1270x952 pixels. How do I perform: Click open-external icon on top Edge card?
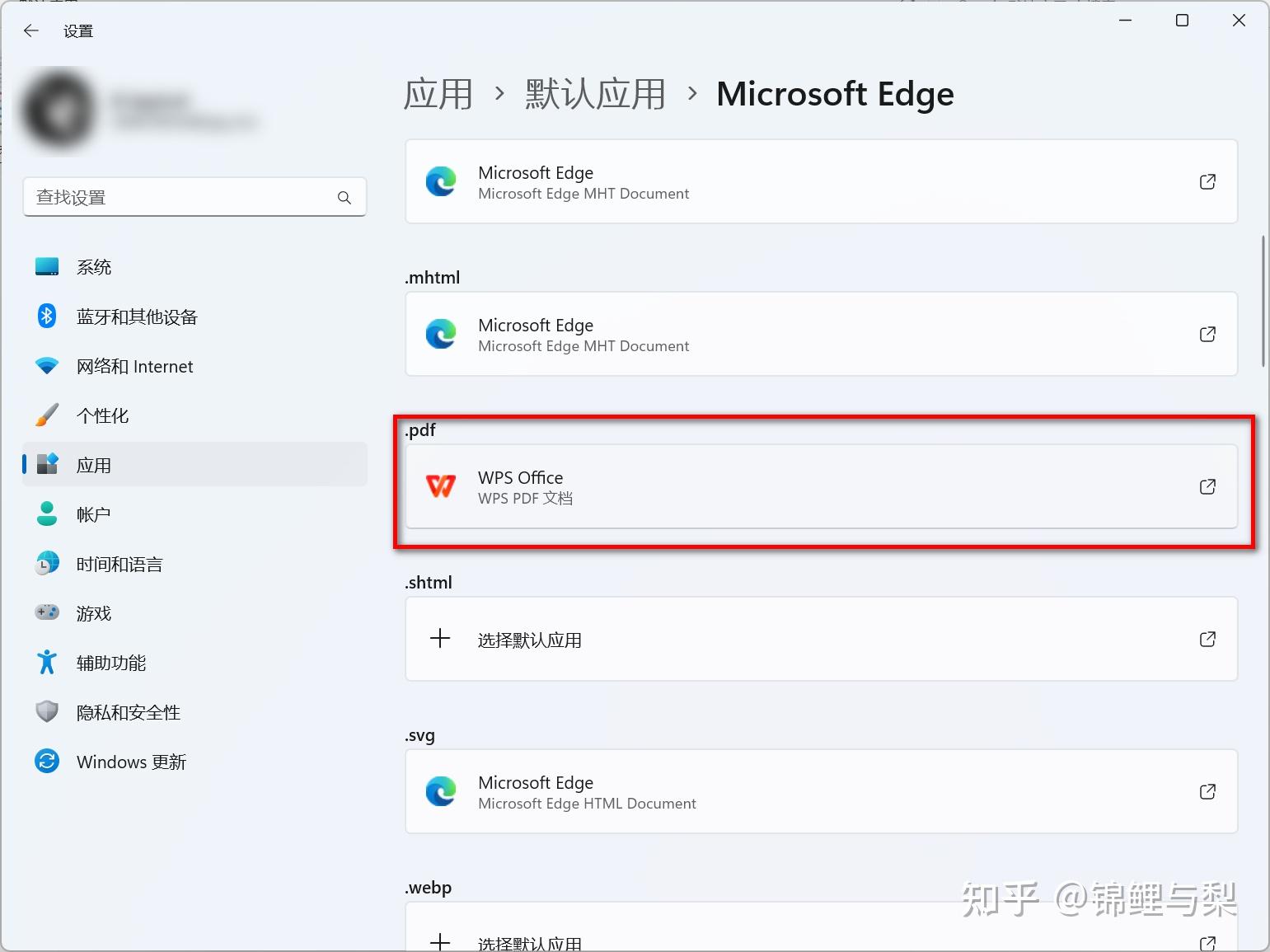pos(1207,181)
